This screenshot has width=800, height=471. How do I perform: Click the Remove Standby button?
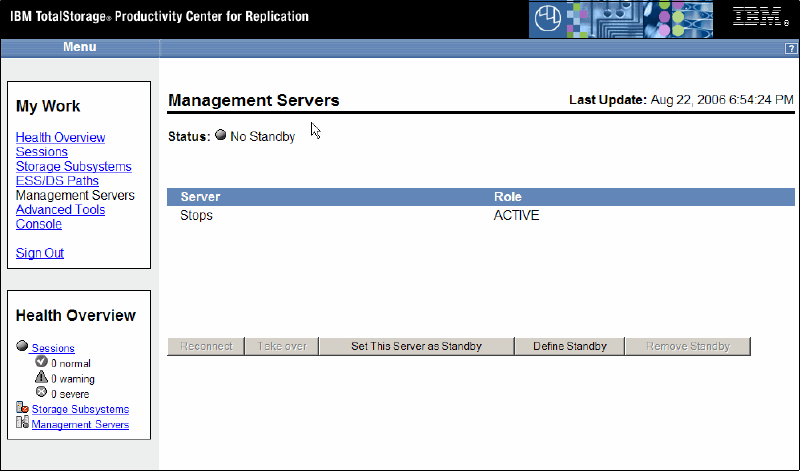coord(688,346)
